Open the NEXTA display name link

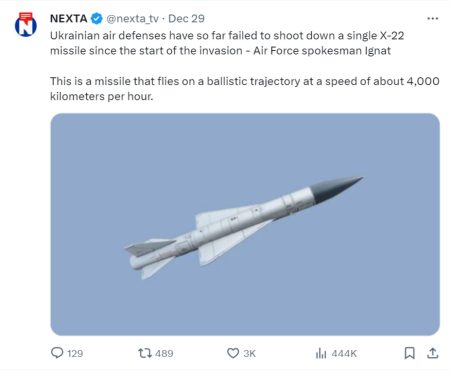click(69, 19)
